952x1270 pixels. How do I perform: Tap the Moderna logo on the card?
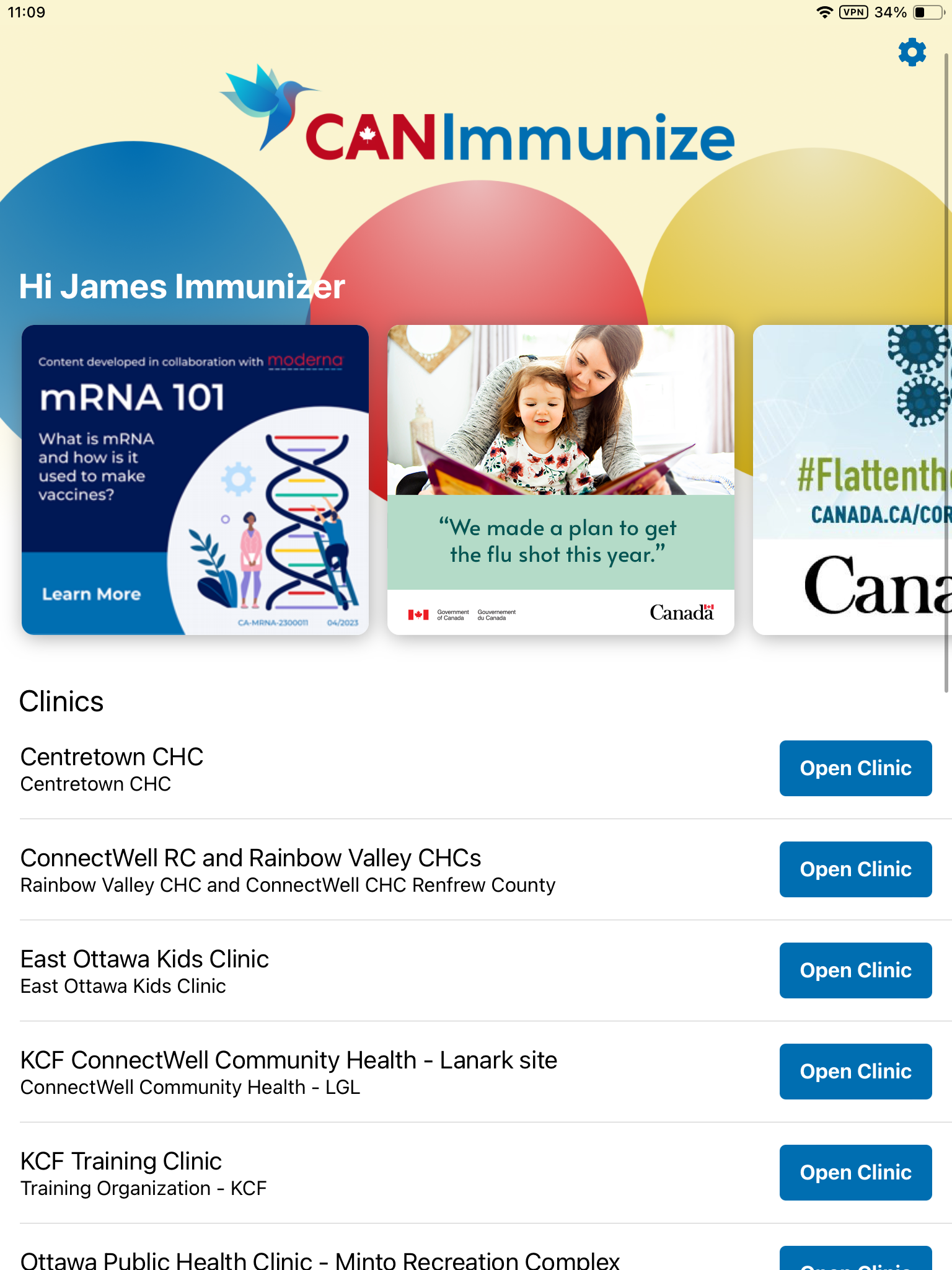pyautogui.click(x=305, y=360)
